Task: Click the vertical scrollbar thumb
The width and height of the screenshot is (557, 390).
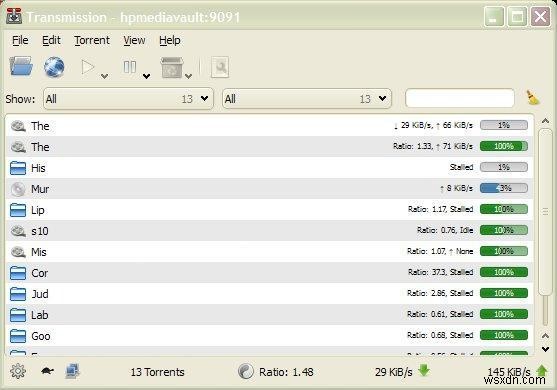Action: click(x=545, y=212)
